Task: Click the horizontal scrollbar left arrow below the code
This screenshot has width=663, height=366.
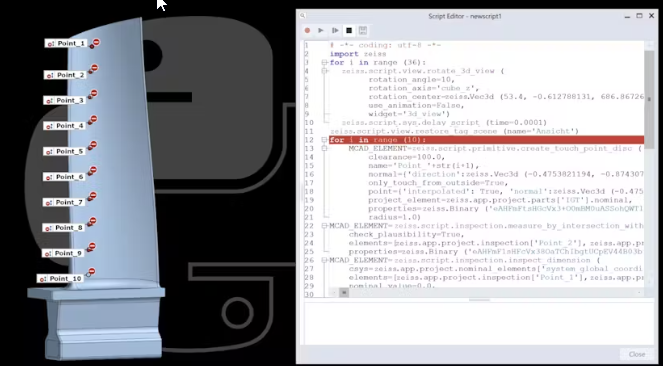Action: [333, 292]
